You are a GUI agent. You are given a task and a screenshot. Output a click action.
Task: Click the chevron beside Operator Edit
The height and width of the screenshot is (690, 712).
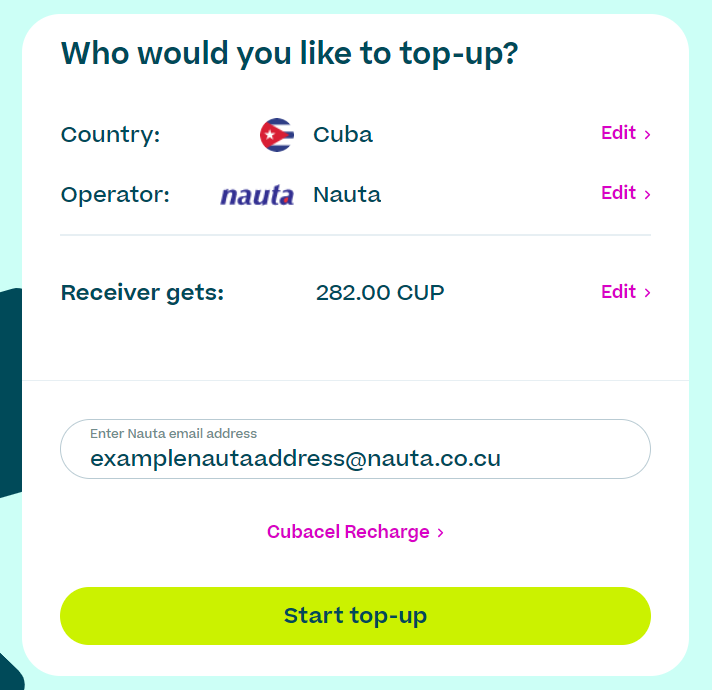click(648, 194)
